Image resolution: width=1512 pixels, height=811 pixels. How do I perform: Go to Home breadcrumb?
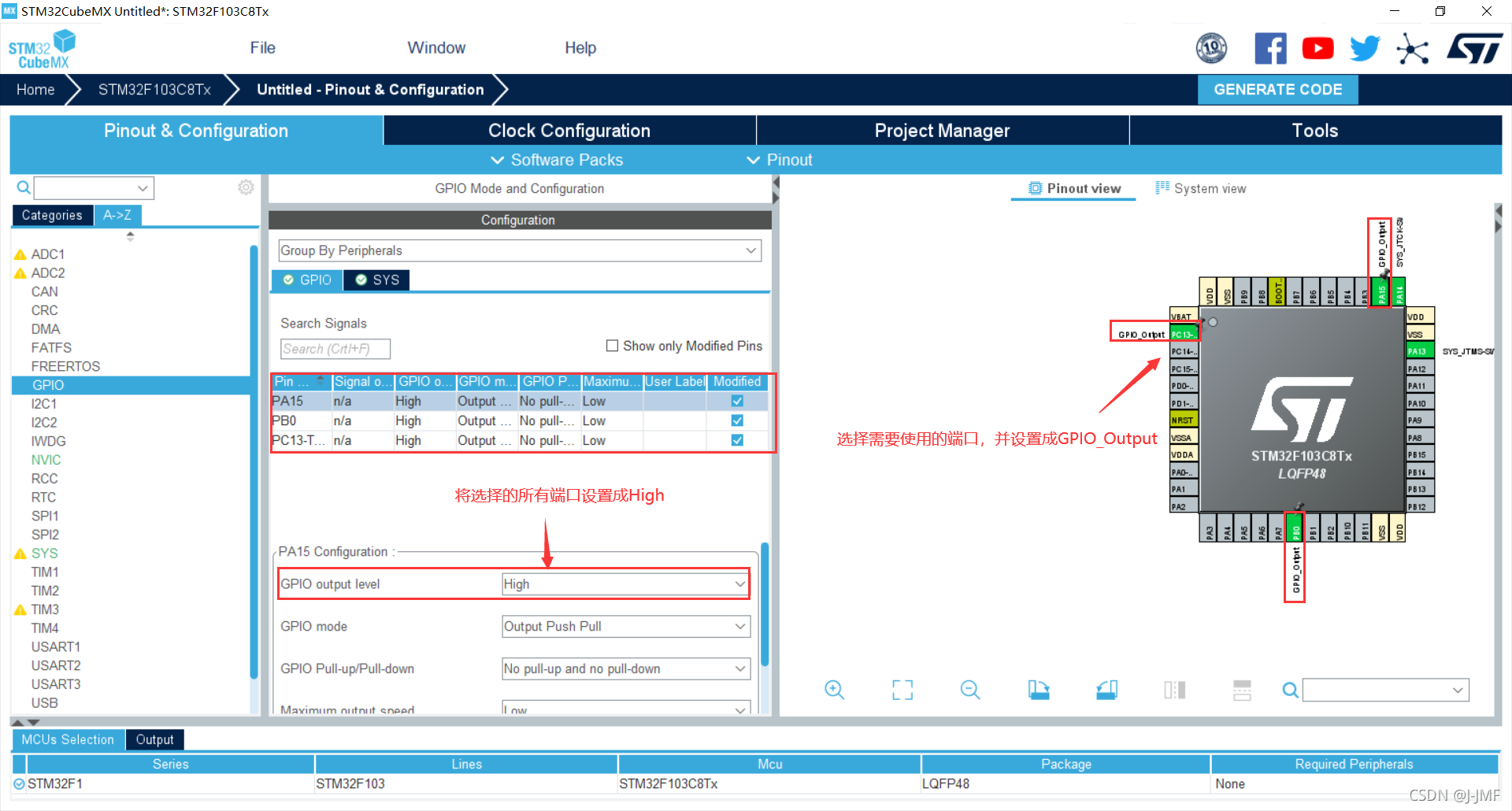(35, 90)
